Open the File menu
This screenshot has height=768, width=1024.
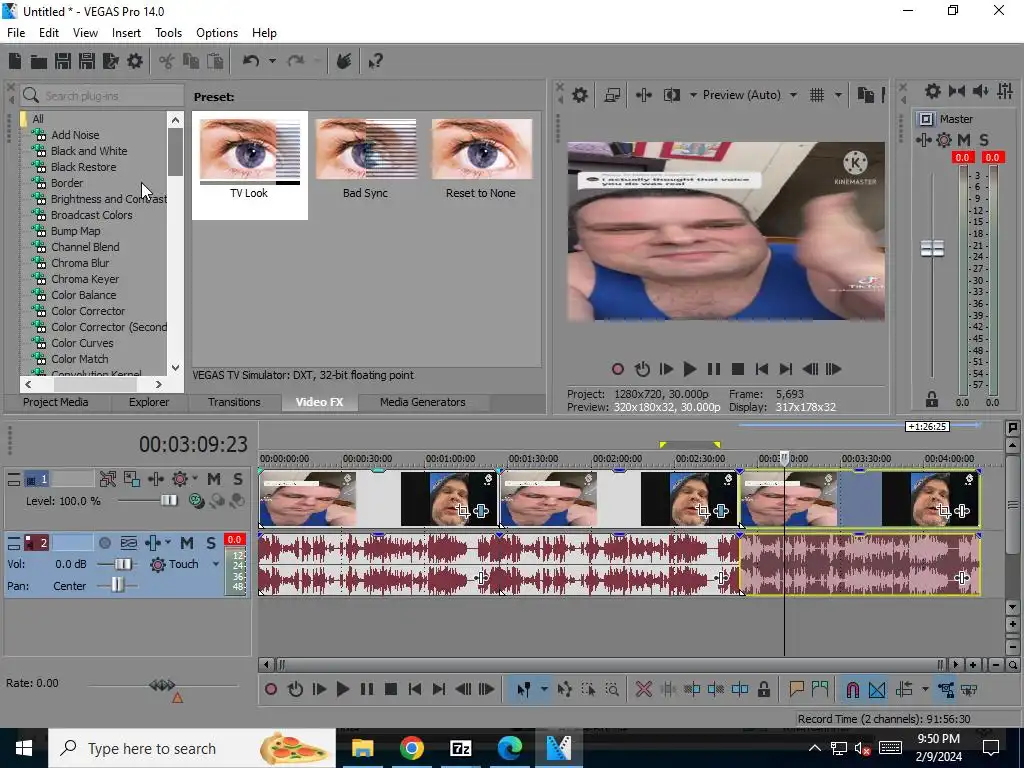(x=16, y=33)
